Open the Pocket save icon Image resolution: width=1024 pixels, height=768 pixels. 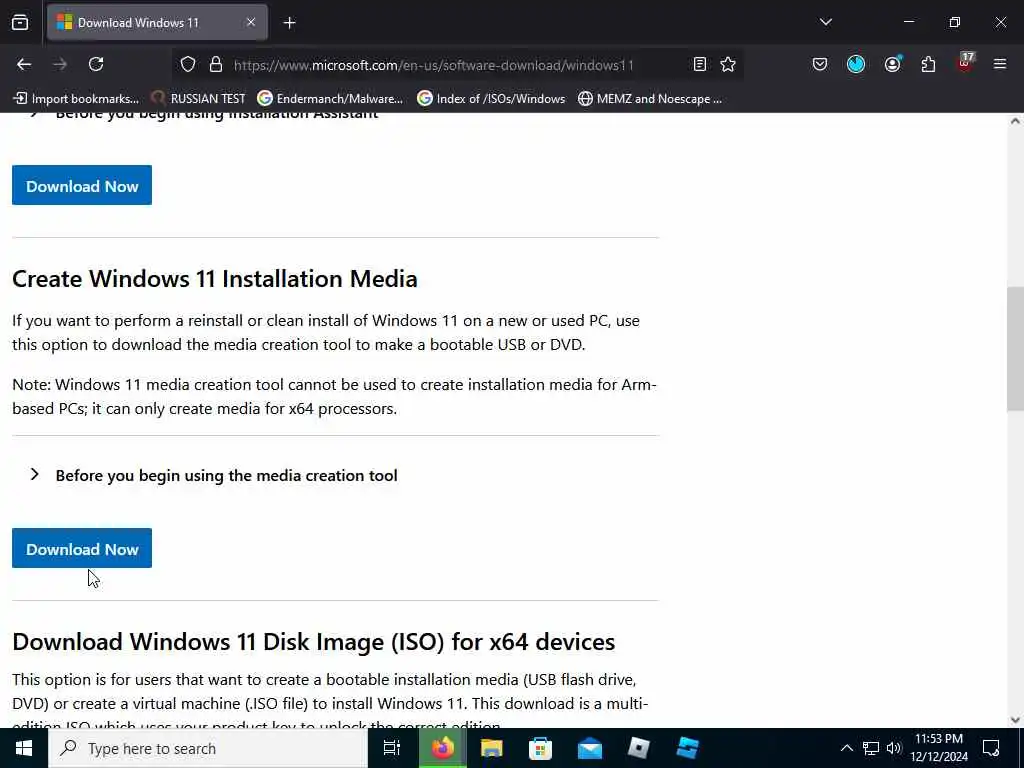(x=820, y=64)
